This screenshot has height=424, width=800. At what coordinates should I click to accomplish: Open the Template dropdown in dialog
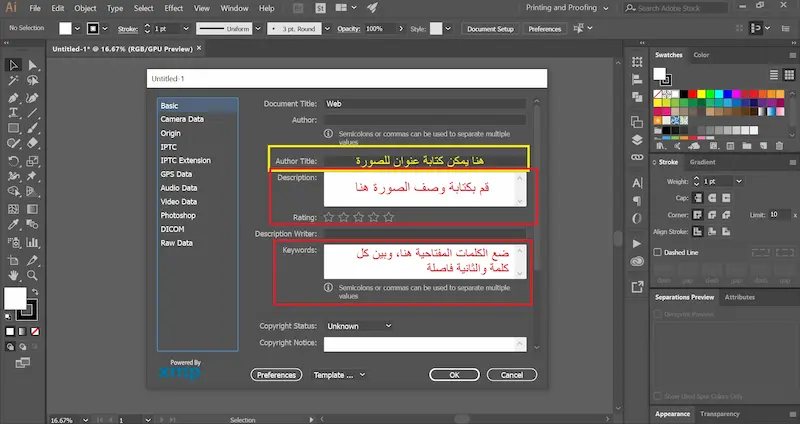point(338,375)
